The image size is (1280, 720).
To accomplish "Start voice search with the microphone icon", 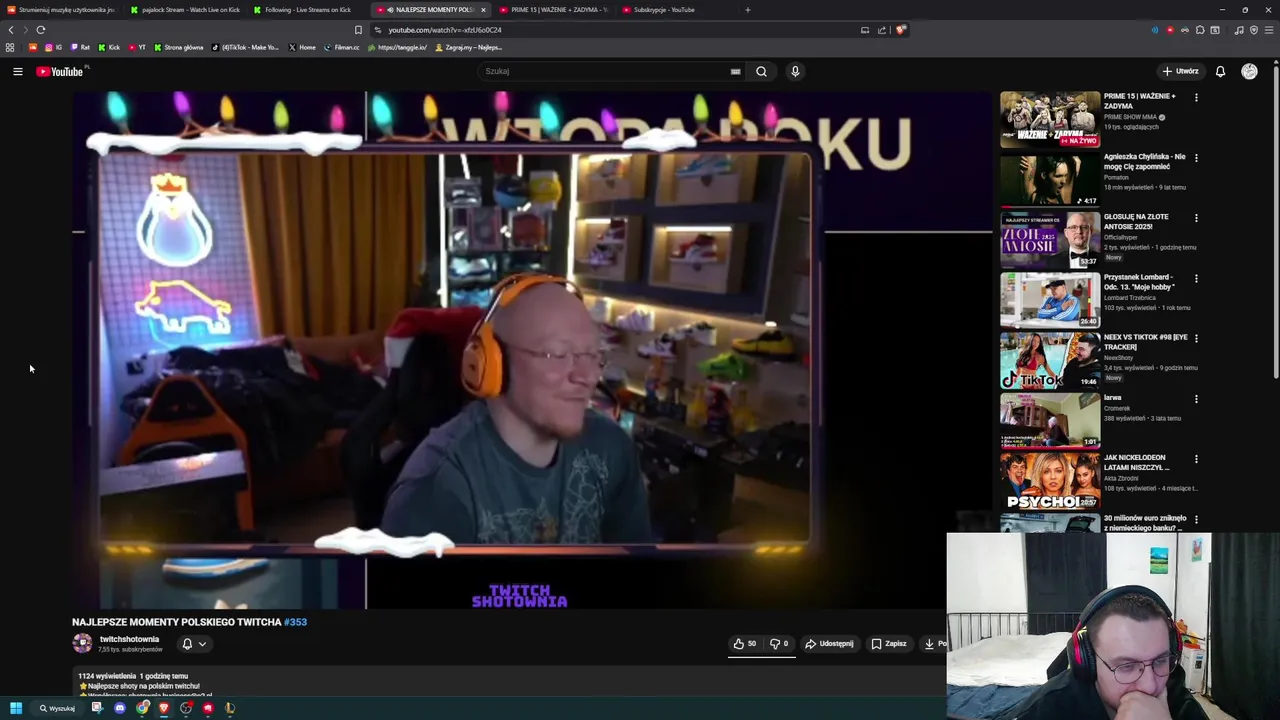I will [x=795, y=71].
